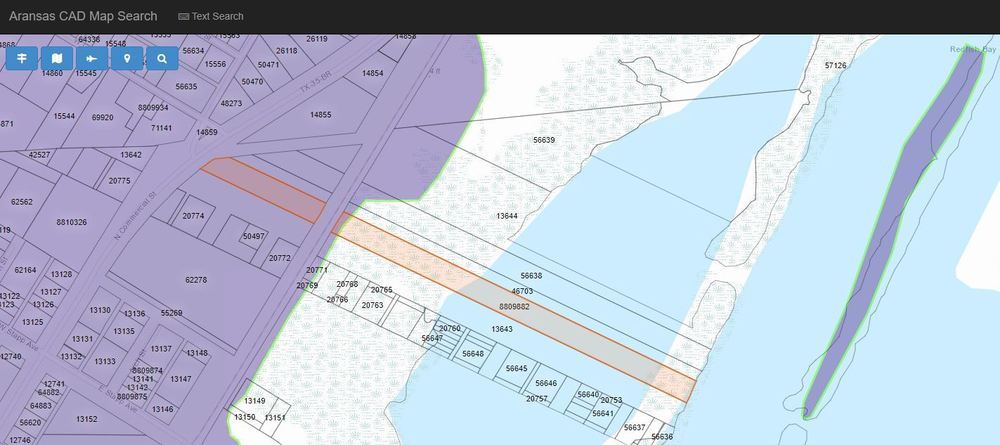This screenshot has width=1000, height=445.
Task: Select parcel label 56638
Action: (x=531, y=276)
